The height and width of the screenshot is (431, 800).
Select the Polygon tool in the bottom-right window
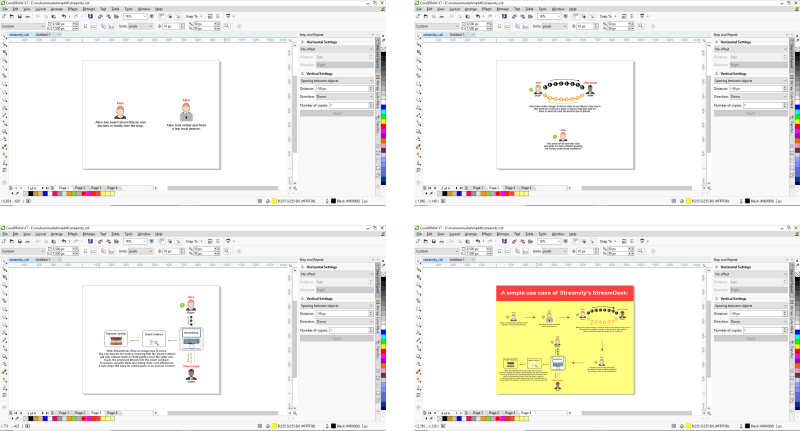[x=419, y=324]
